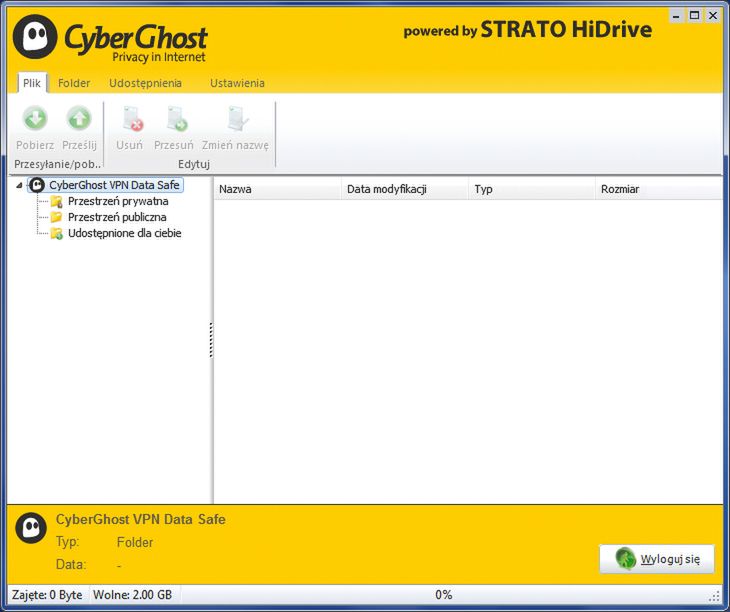Screen dimensions: 730x612
Task: Click the 0% usage progress bar
Action: pos(444,594)
